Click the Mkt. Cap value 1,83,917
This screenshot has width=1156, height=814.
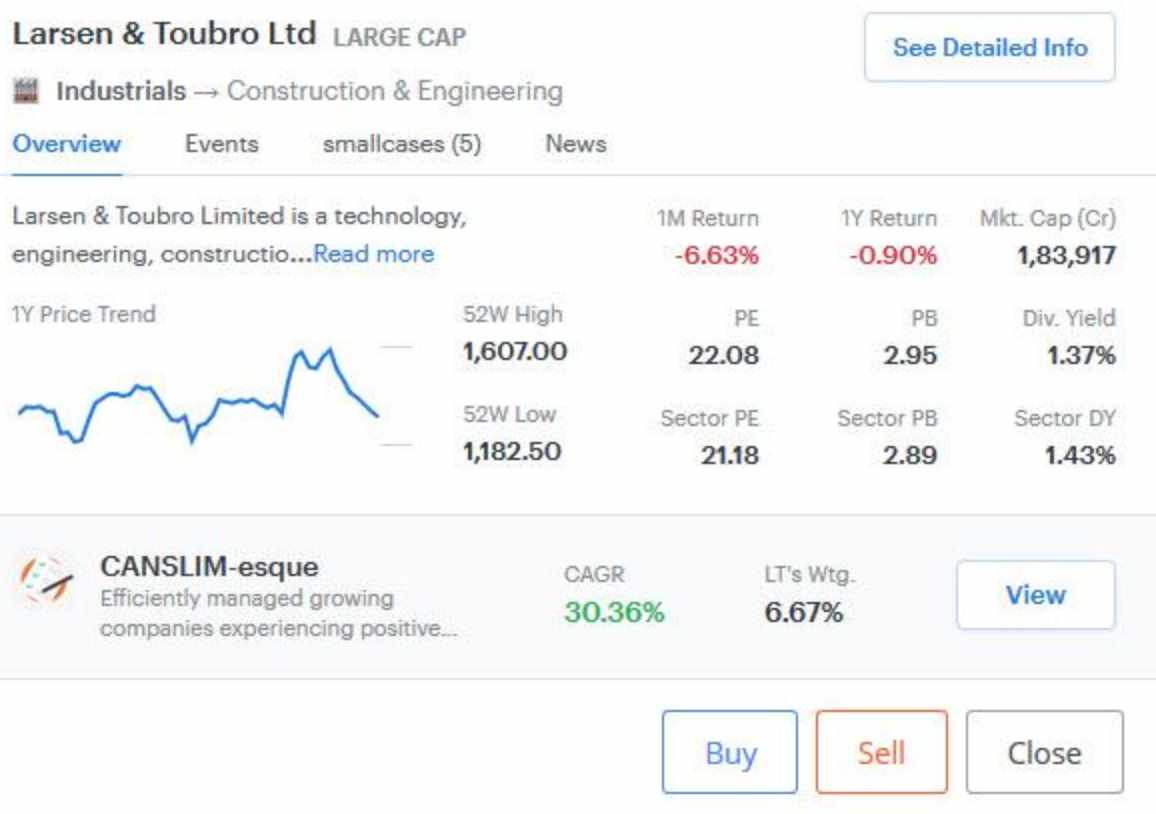pyautogui.click(x=1066, y=255)
